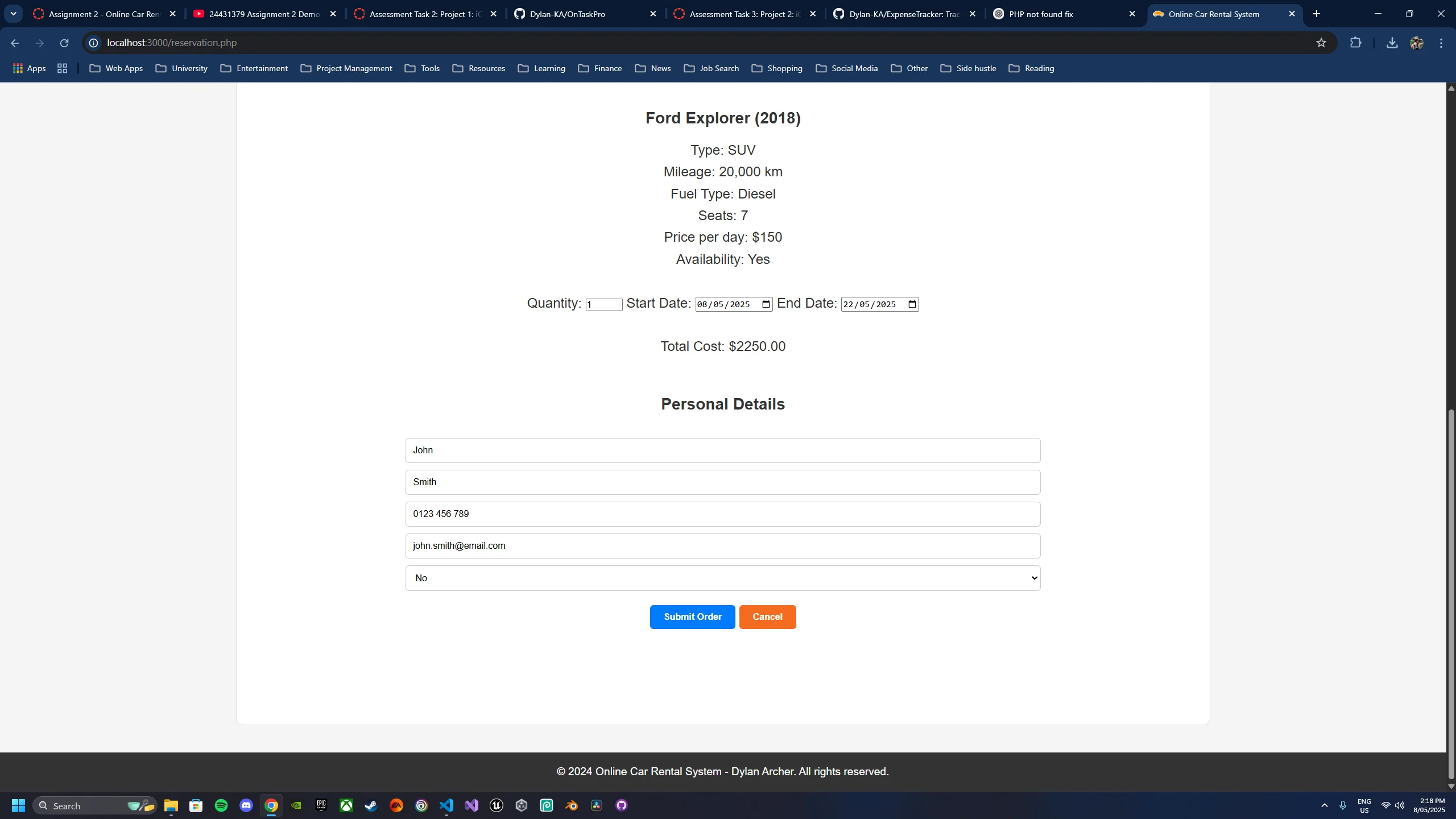
Task: Open Discord from the taskbar
Action: [x=246, y=805]
